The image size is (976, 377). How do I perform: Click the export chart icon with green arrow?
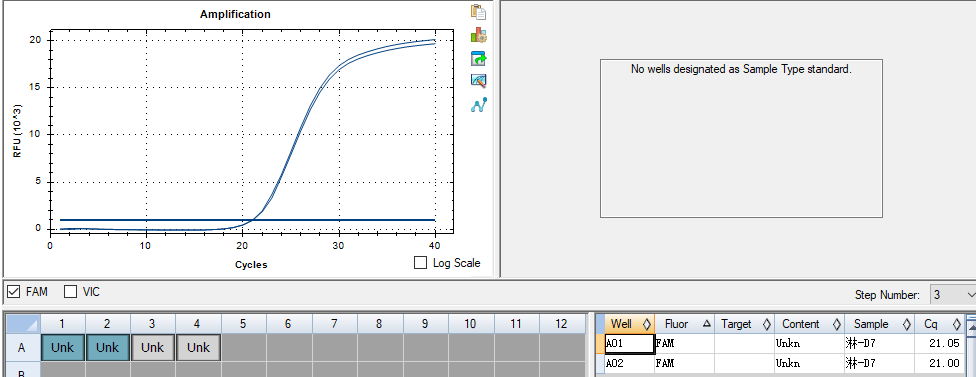(x=478, y=58)
